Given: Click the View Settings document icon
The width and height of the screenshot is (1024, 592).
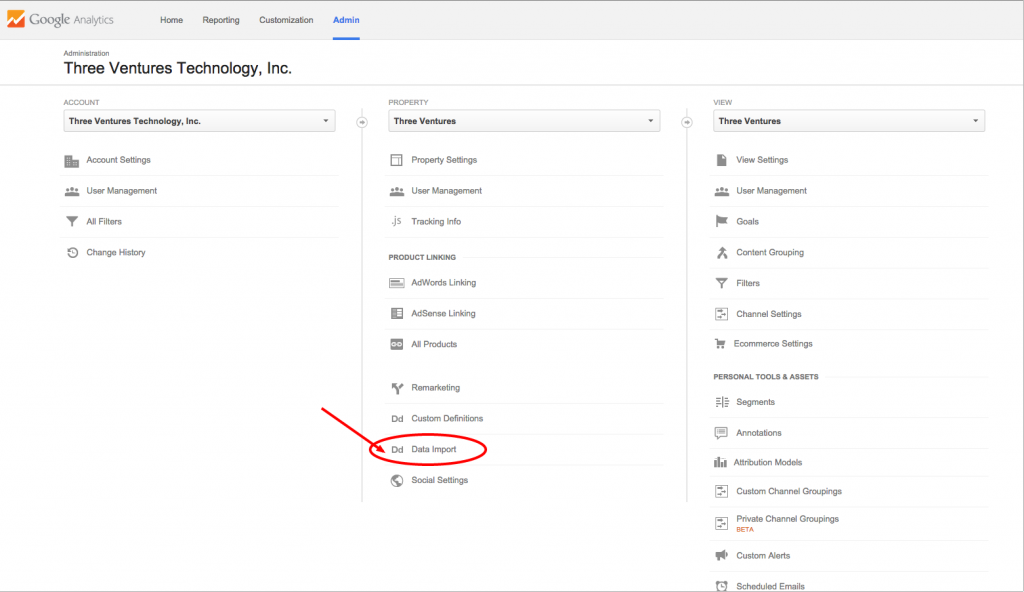Looking at the screenshot, I should point(722,160).
